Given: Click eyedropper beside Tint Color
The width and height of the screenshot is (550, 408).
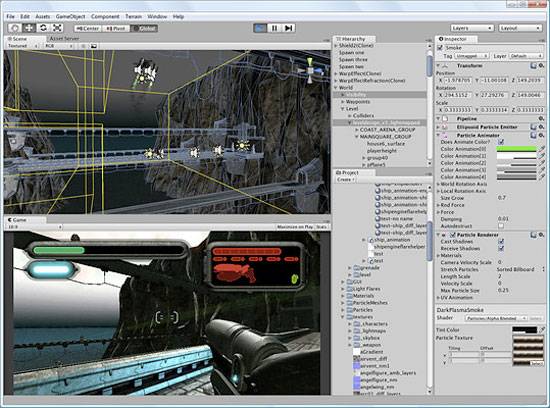Looking at the screenshot, I should [x=542, y=329].
